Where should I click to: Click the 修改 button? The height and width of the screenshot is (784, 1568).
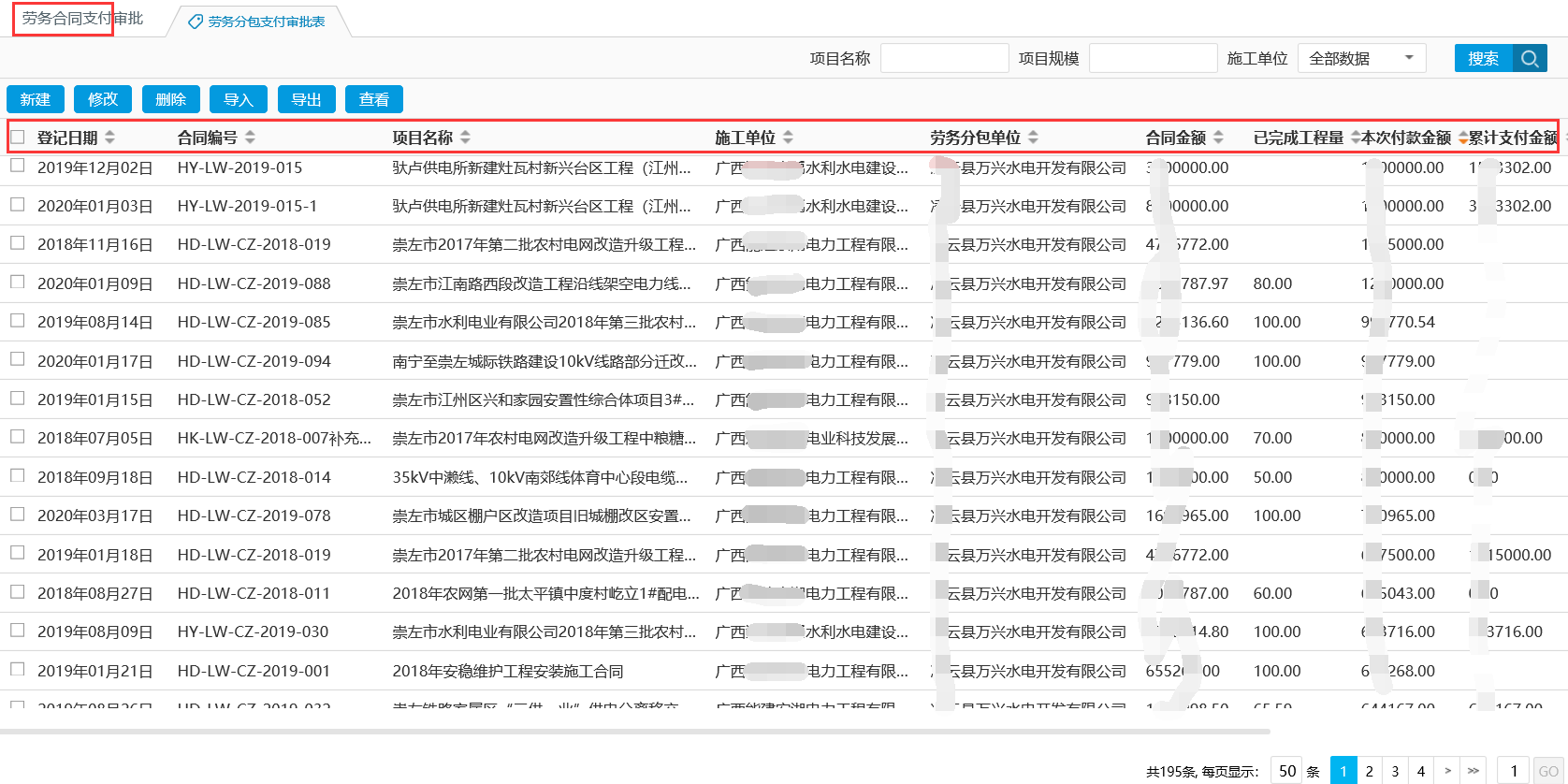(103, 99)
